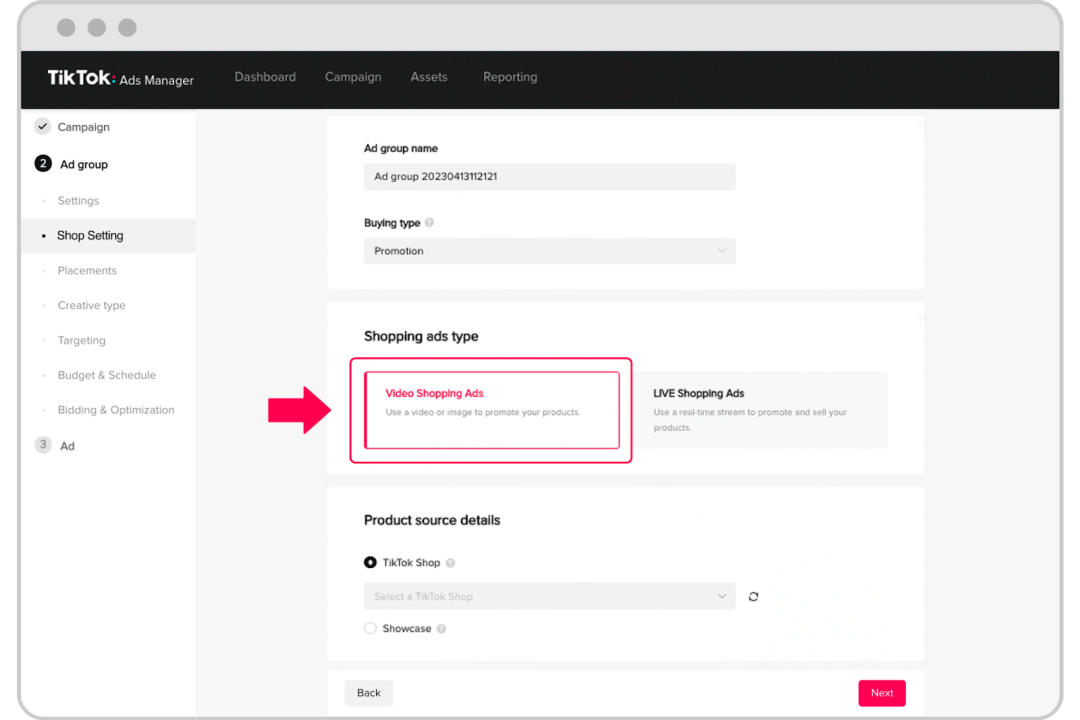This screenshot has height=720, width=1080.
Task: Expand the Select a TikTok Shop dropdown
Action: [549, 597]
